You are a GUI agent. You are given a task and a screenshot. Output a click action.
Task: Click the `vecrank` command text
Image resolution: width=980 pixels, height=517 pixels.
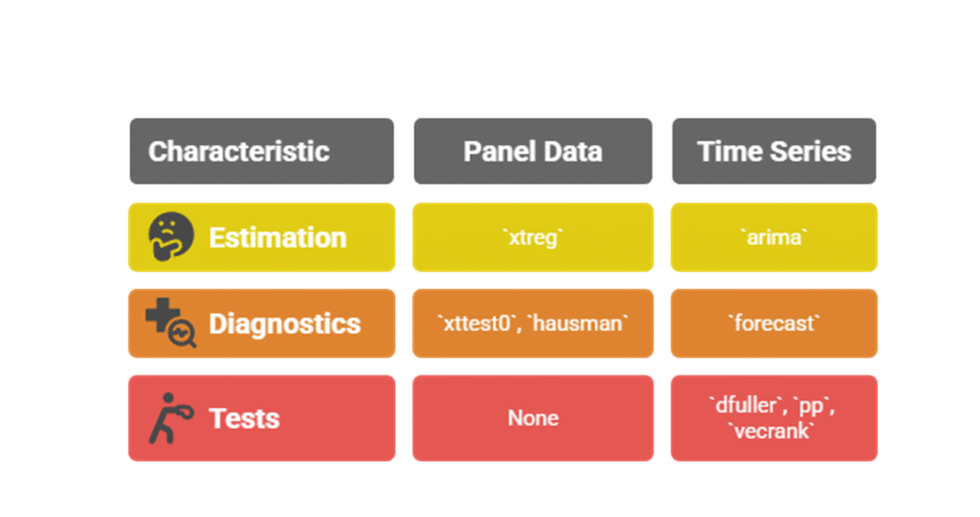click(773, 430)
